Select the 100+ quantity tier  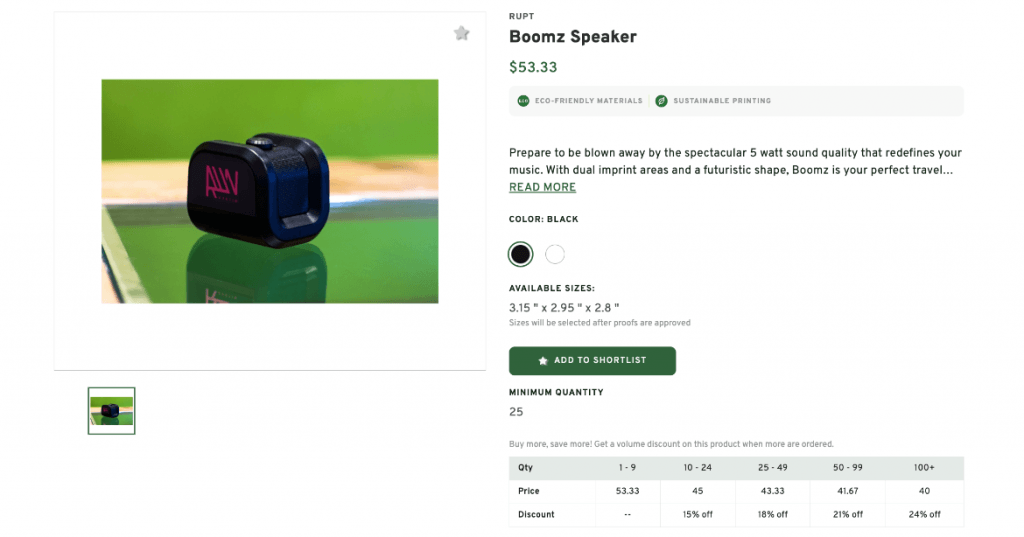[x=924, y=468]
